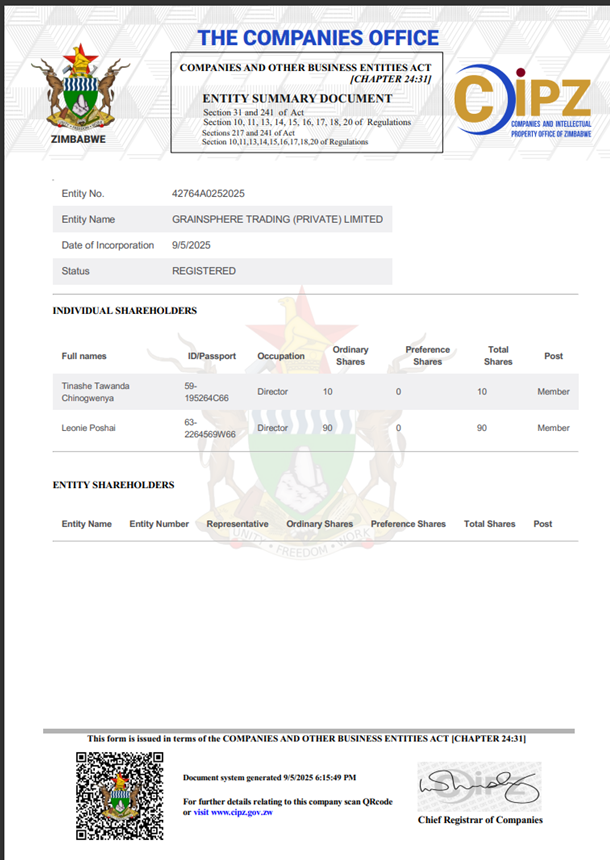The width and height of the screenshot is (610, 860).
Task: Click Preference Shares header in entity shareholders table
Action: [x=408, y=524]
